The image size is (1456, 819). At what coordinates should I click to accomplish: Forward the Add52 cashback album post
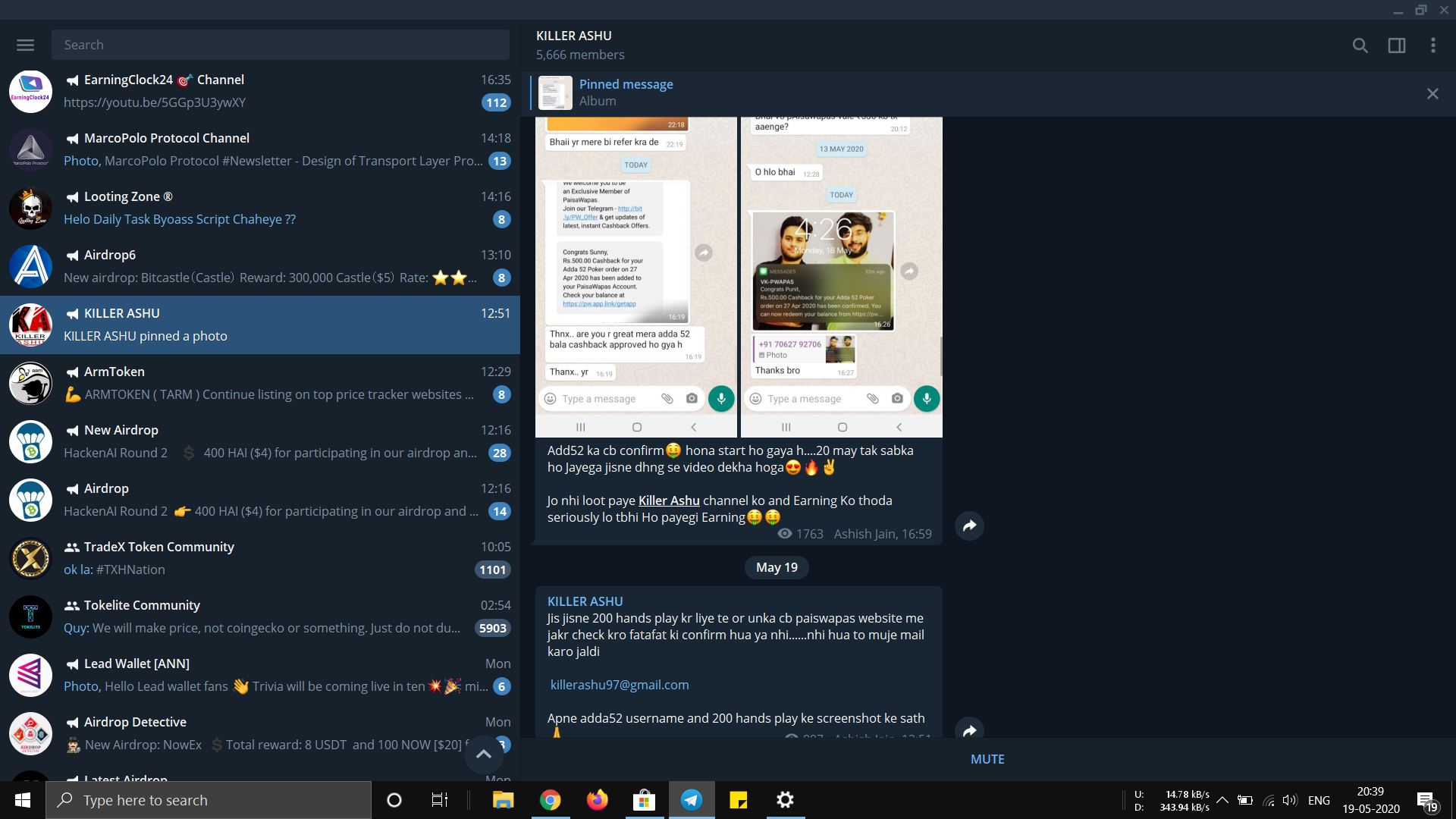click(969, 526)
